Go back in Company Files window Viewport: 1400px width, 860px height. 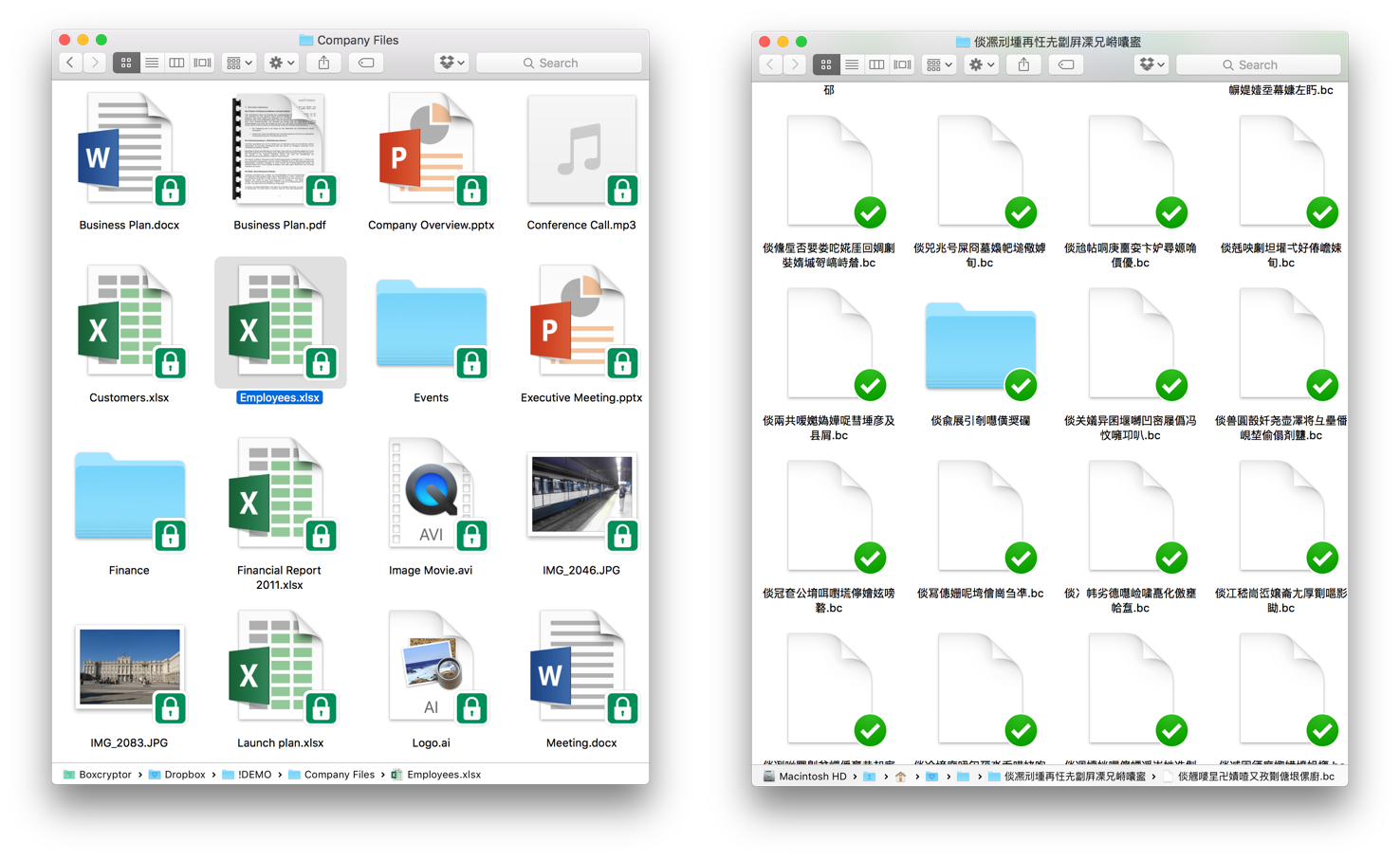(70, 63)
